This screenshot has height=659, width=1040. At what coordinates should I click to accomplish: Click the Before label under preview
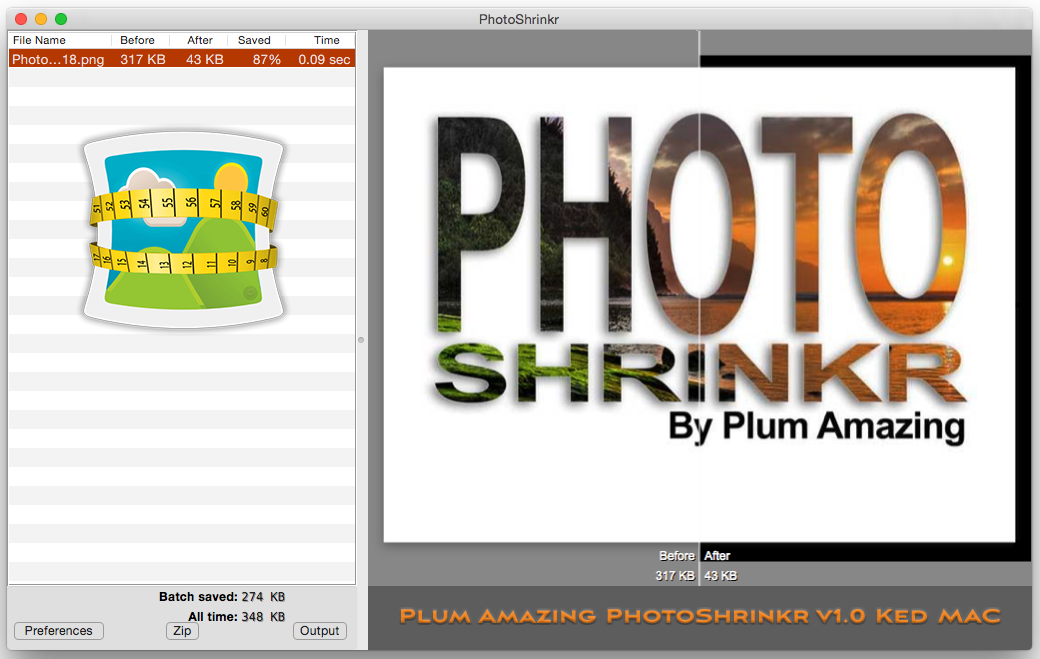coord(677,556)
